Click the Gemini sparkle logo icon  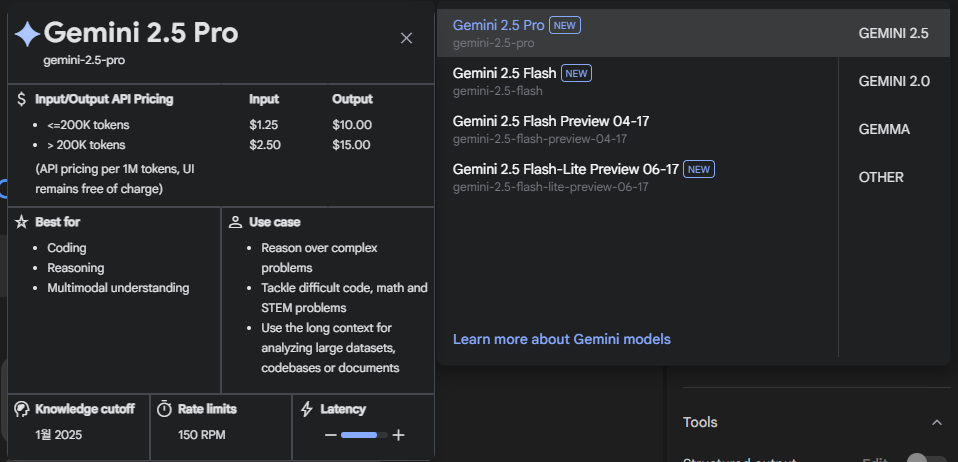27,34
